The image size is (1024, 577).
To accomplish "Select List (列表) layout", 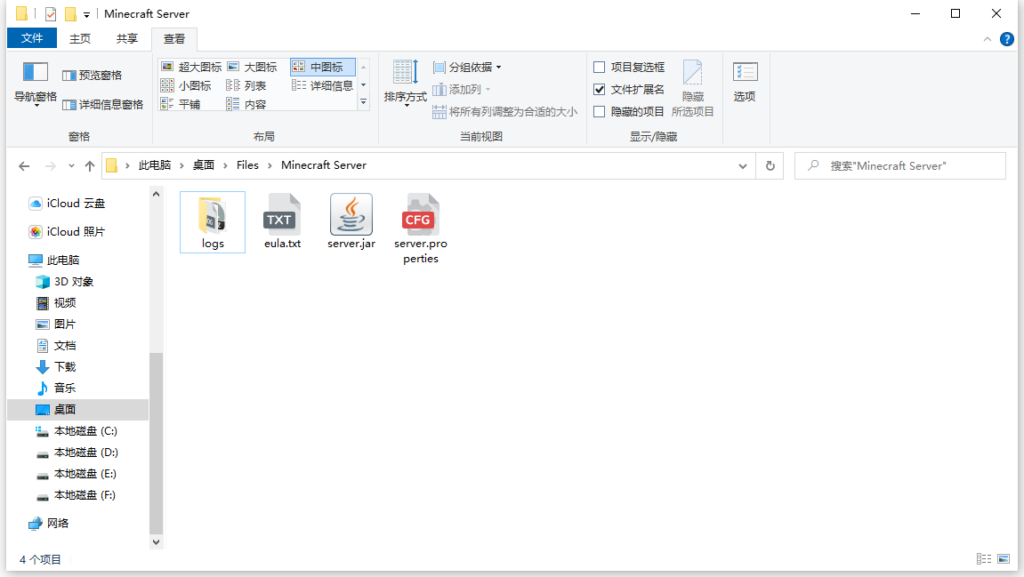I will pos(246,86).
